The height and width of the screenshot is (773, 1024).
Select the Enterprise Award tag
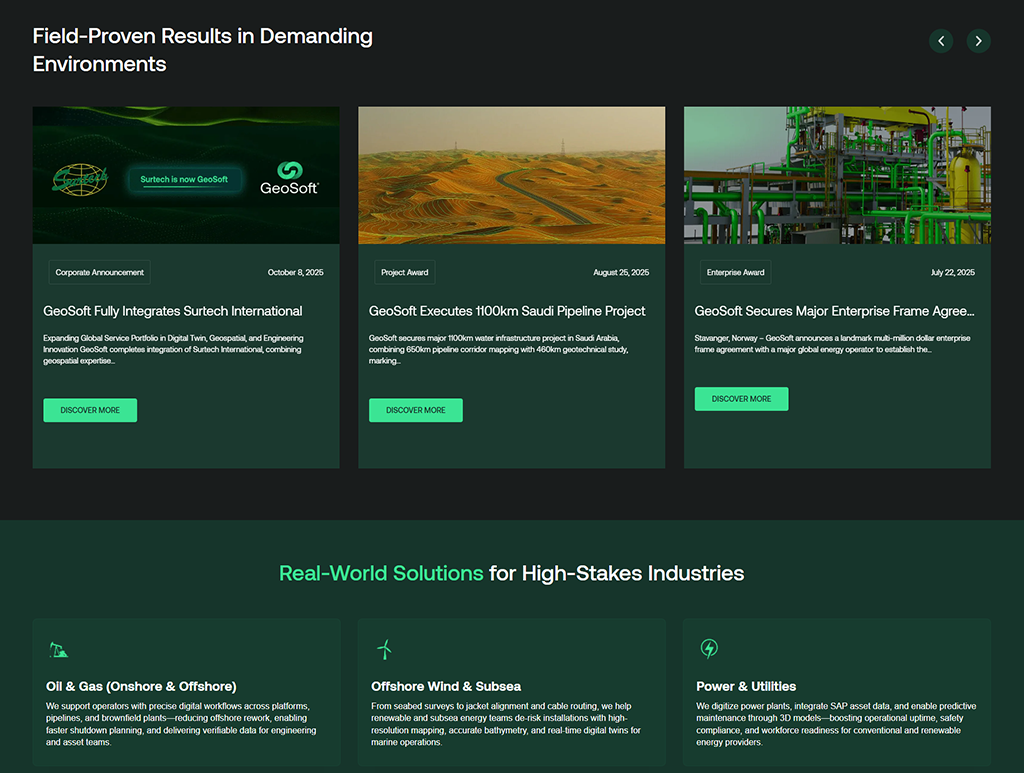[735, 272]
